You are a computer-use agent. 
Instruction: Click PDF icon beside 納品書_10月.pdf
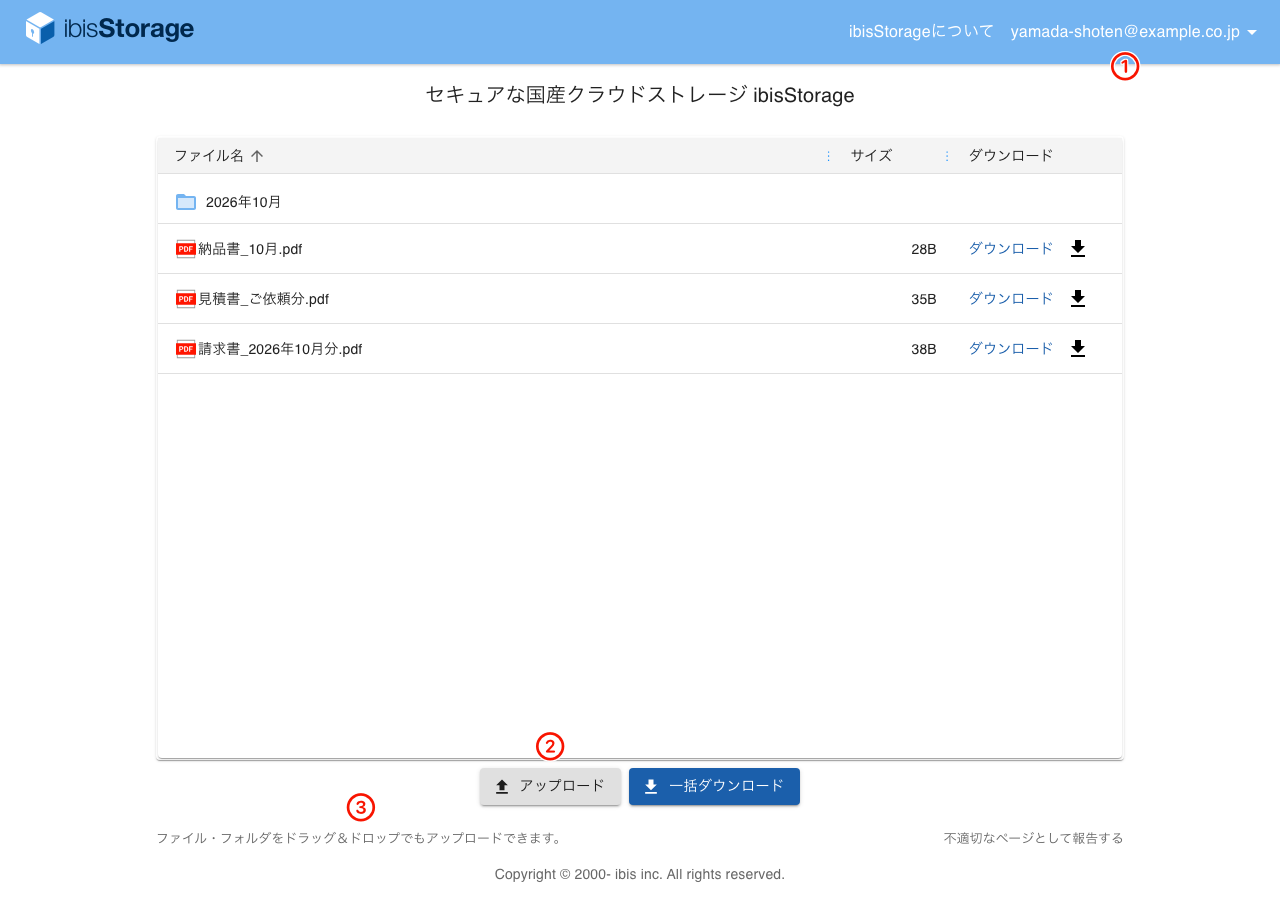click(x=186, y=249)
